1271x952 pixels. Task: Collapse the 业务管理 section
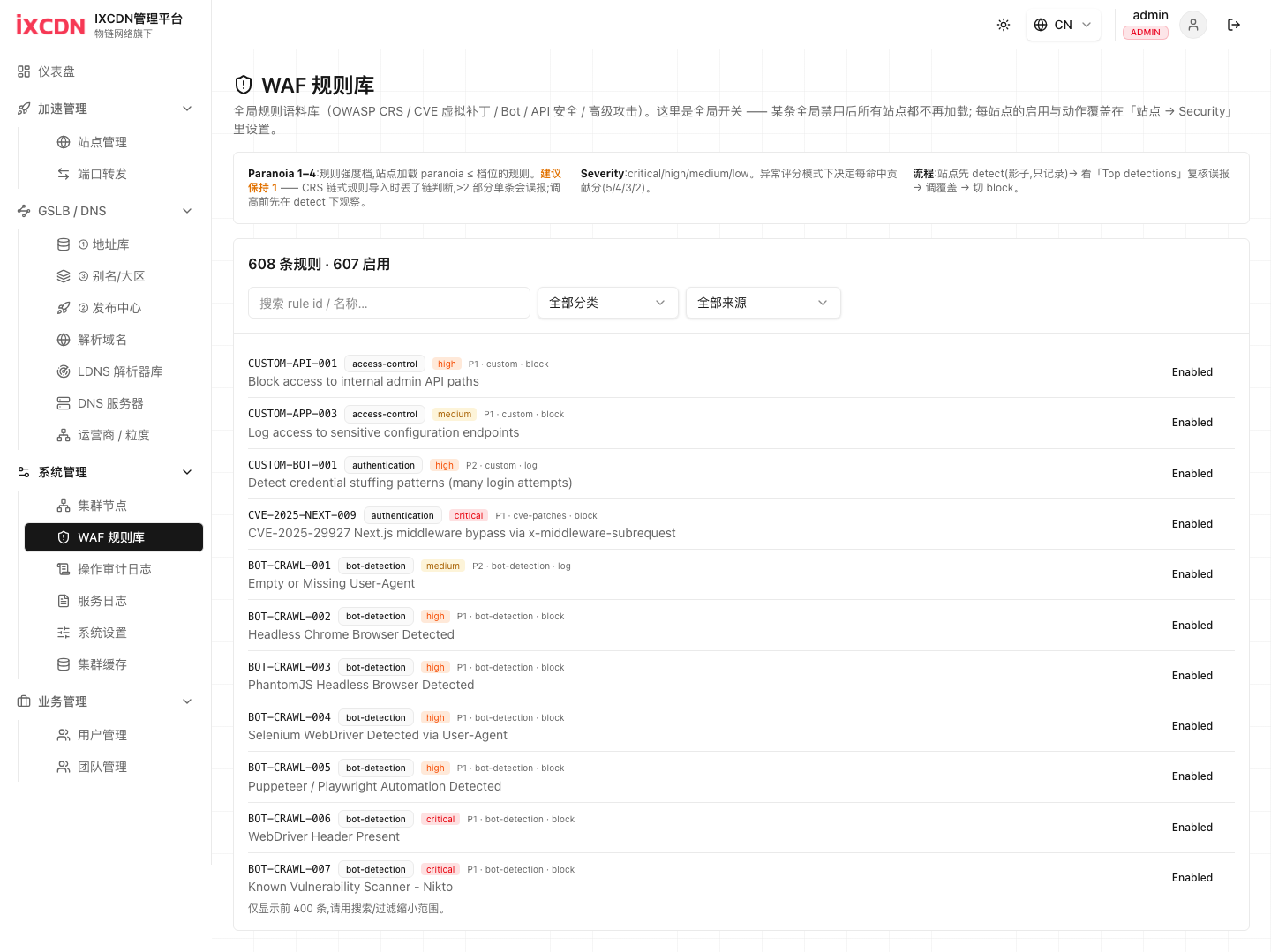pyautogui.click(x=105, y=701)
